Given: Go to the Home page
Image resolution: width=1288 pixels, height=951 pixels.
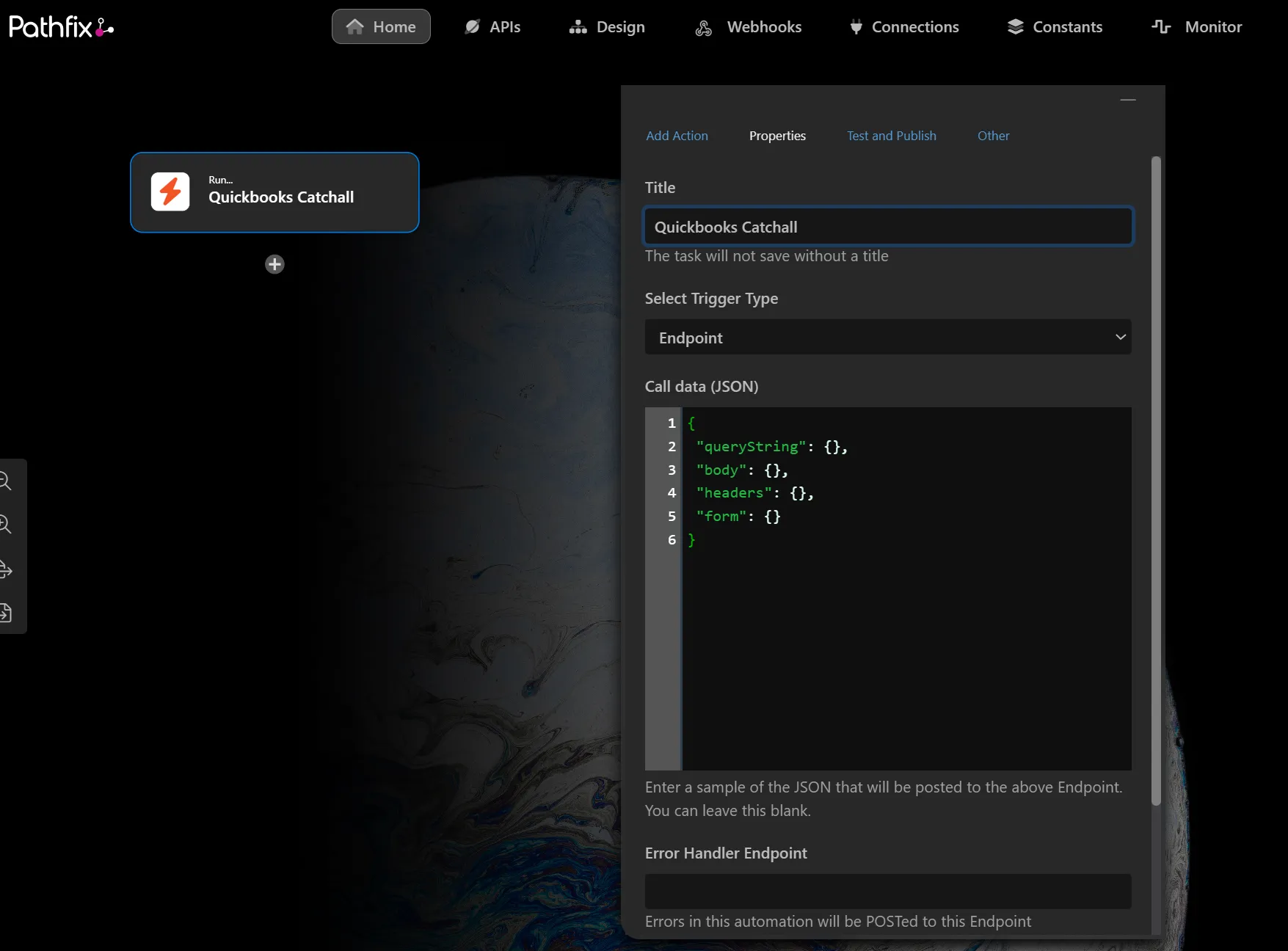Looking at the screenshot, I should coord(381,26).
